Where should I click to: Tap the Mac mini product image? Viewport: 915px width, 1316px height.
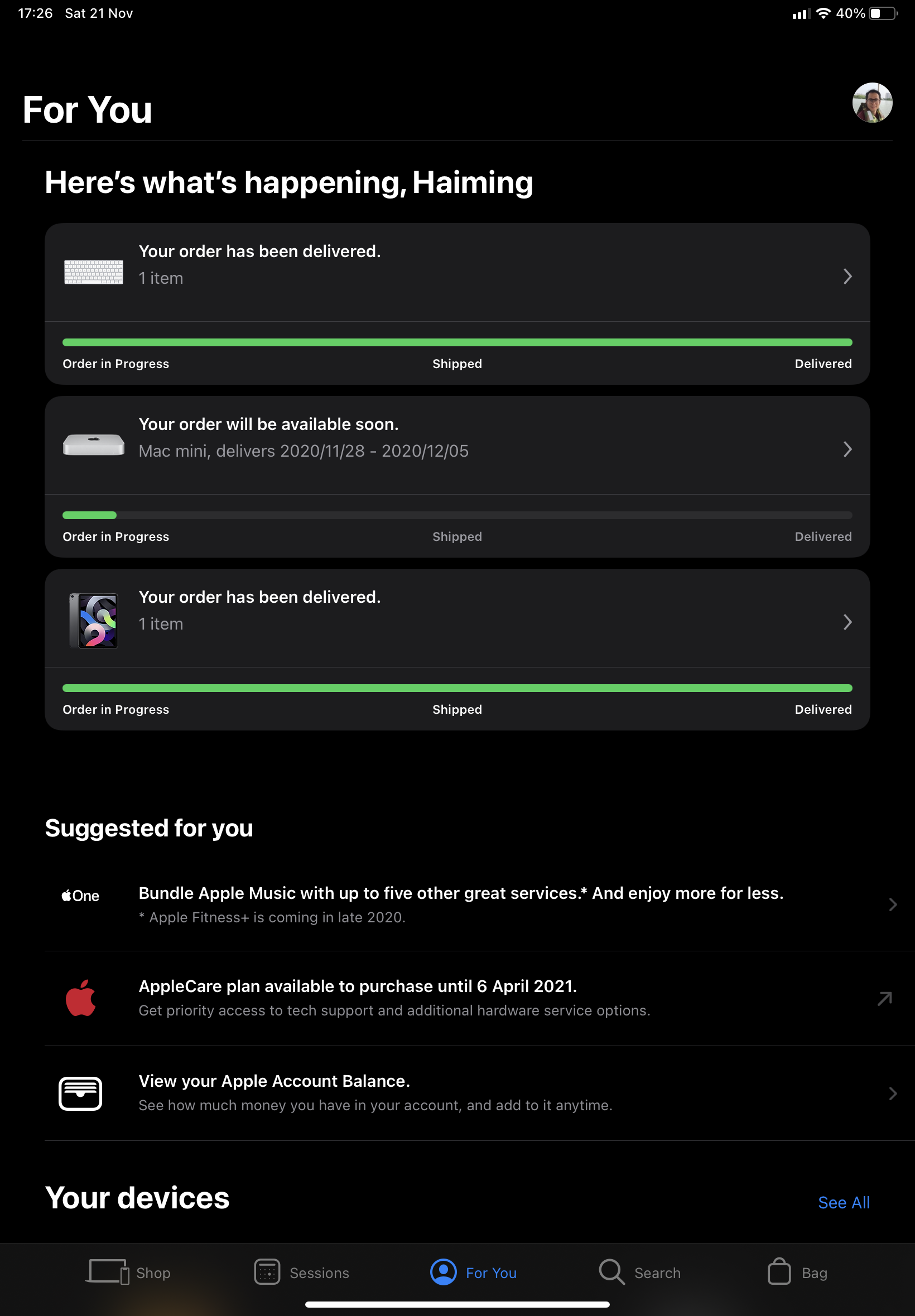pyautogui.click(x=93, y=444)
